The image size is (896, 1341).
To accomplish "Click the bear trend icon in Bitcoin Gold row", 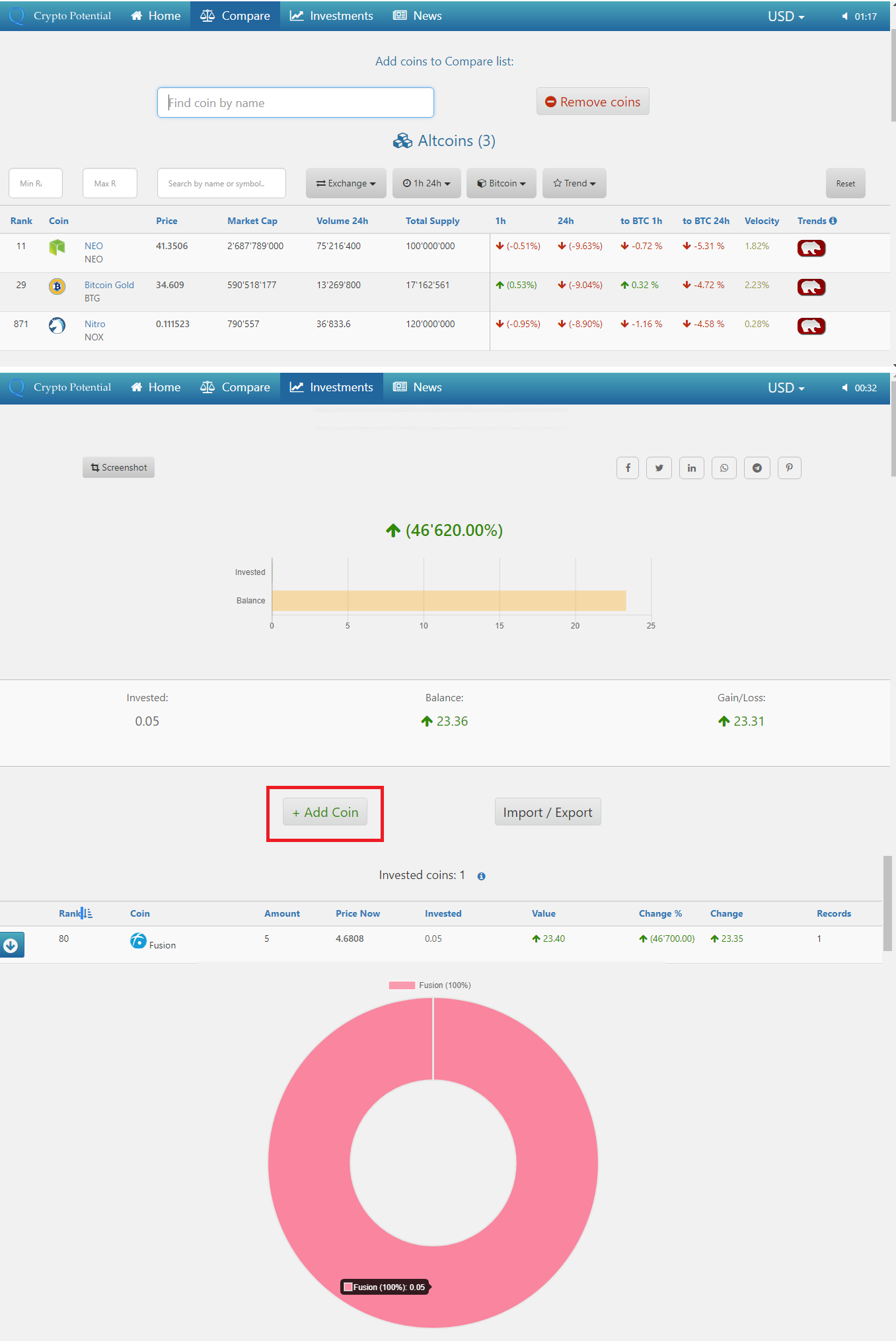I will click(811, 287).
